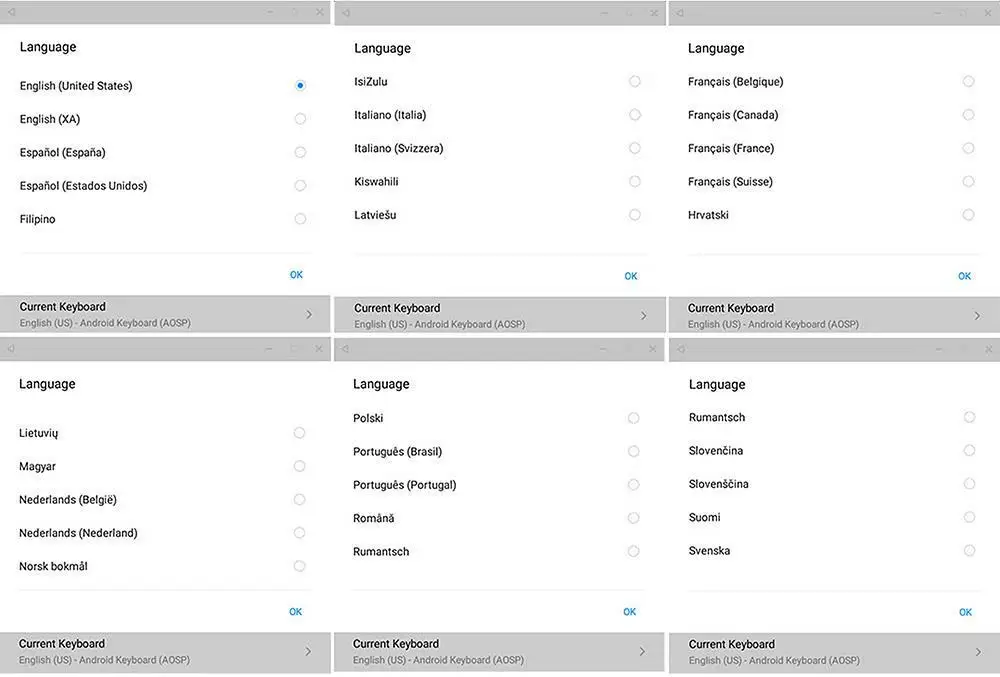Click back arrow in window listing Filipino
Image resolution: width=1000 pixels, height=677 pixels.
pos(11,12)
